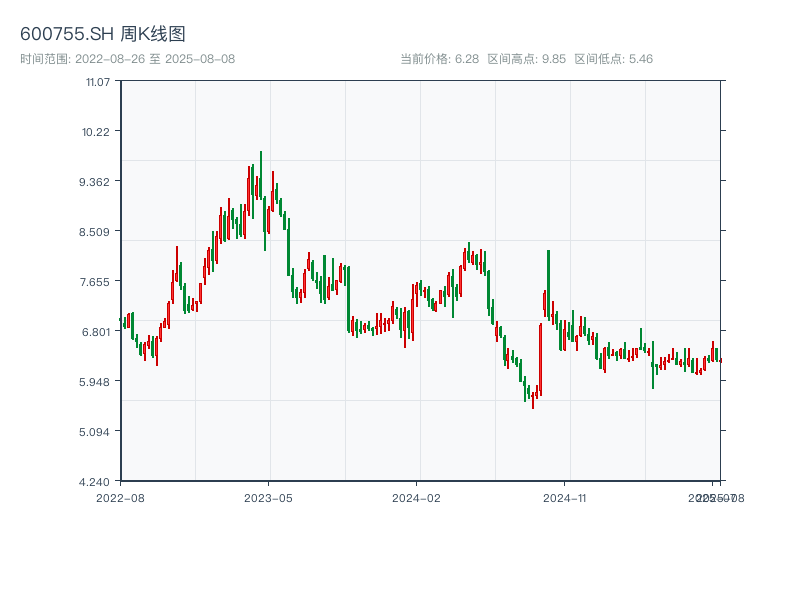Click the 区间高点 9.85 label
This screenshot has width=800, height=600.
(x=526, y=59)
